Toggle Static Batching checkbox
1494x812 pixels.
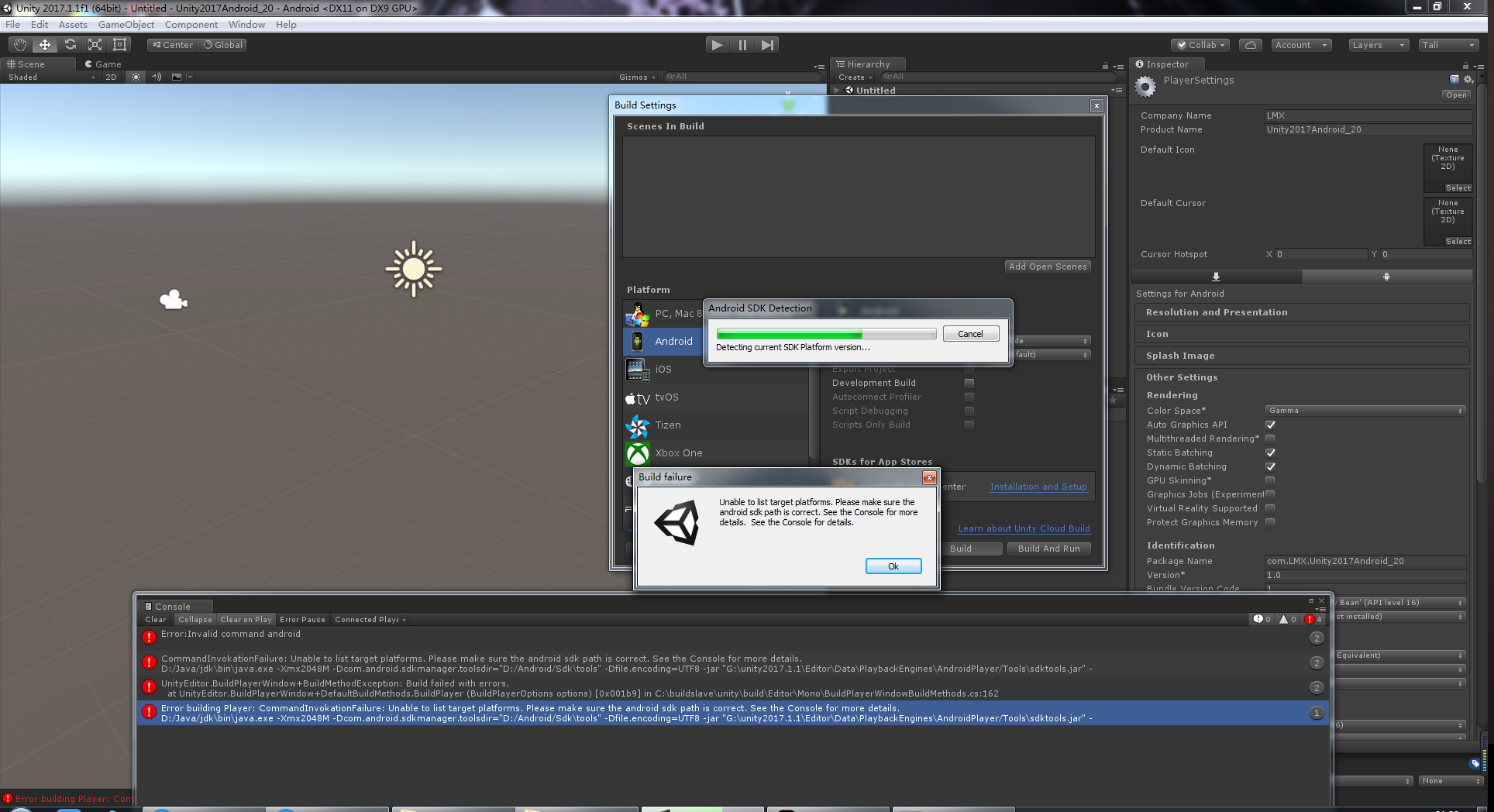[x=1270, y=452]
